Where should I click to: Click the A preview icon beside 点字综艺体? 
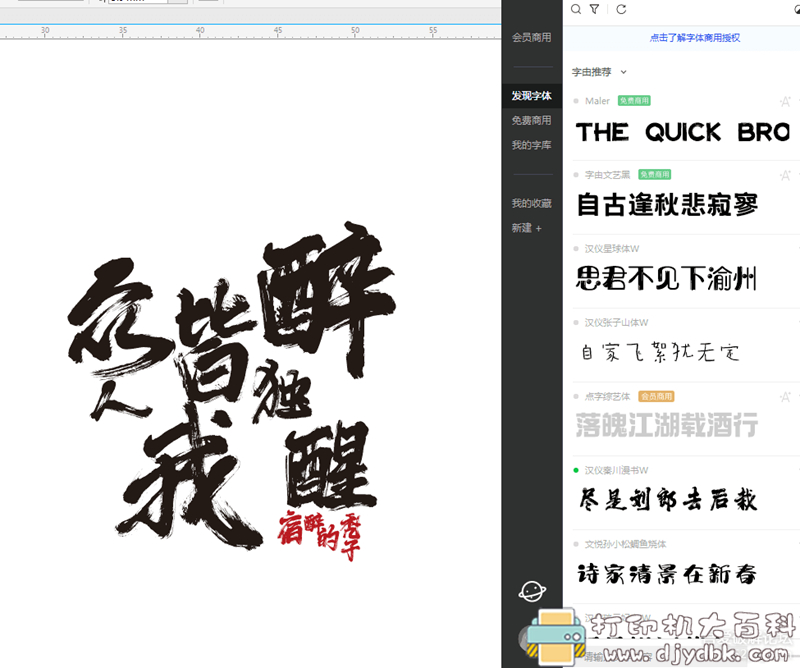pyautogui.click(x=785, y=397)
